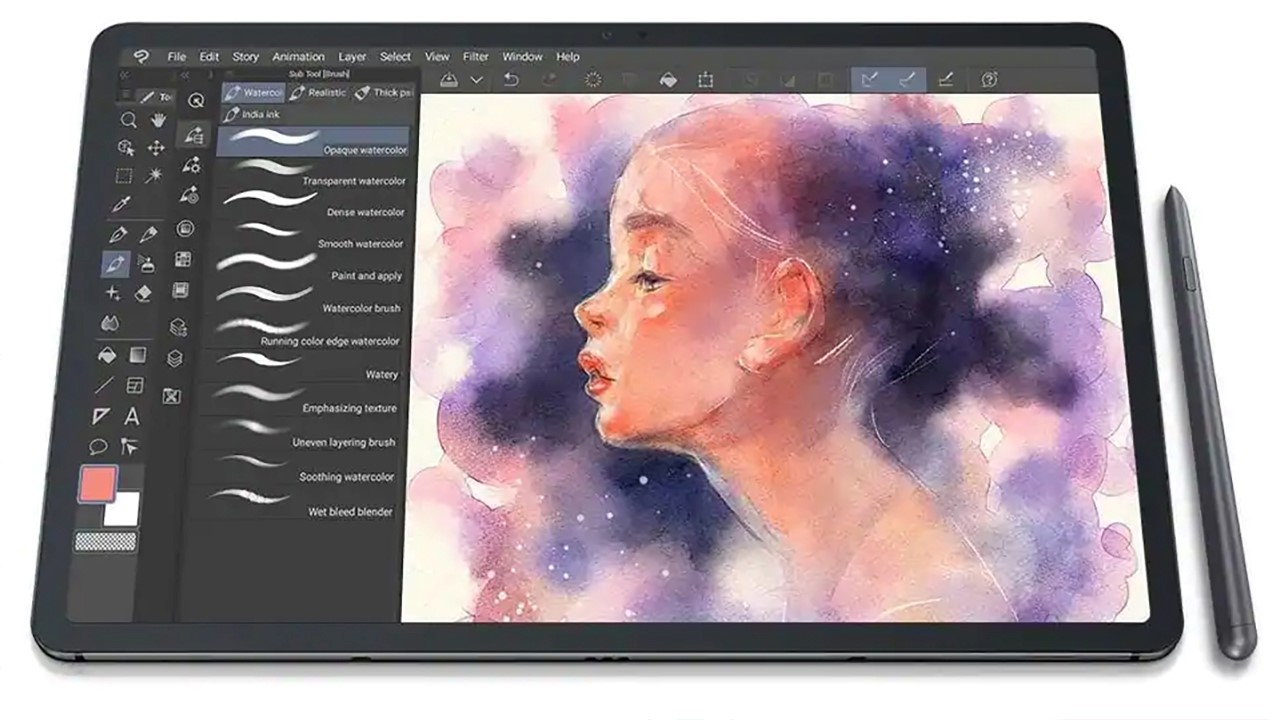Click the Clear sparkle icon in command bar
The image size is (1280, 720).
pyautogui.click(x=592, y=79)
